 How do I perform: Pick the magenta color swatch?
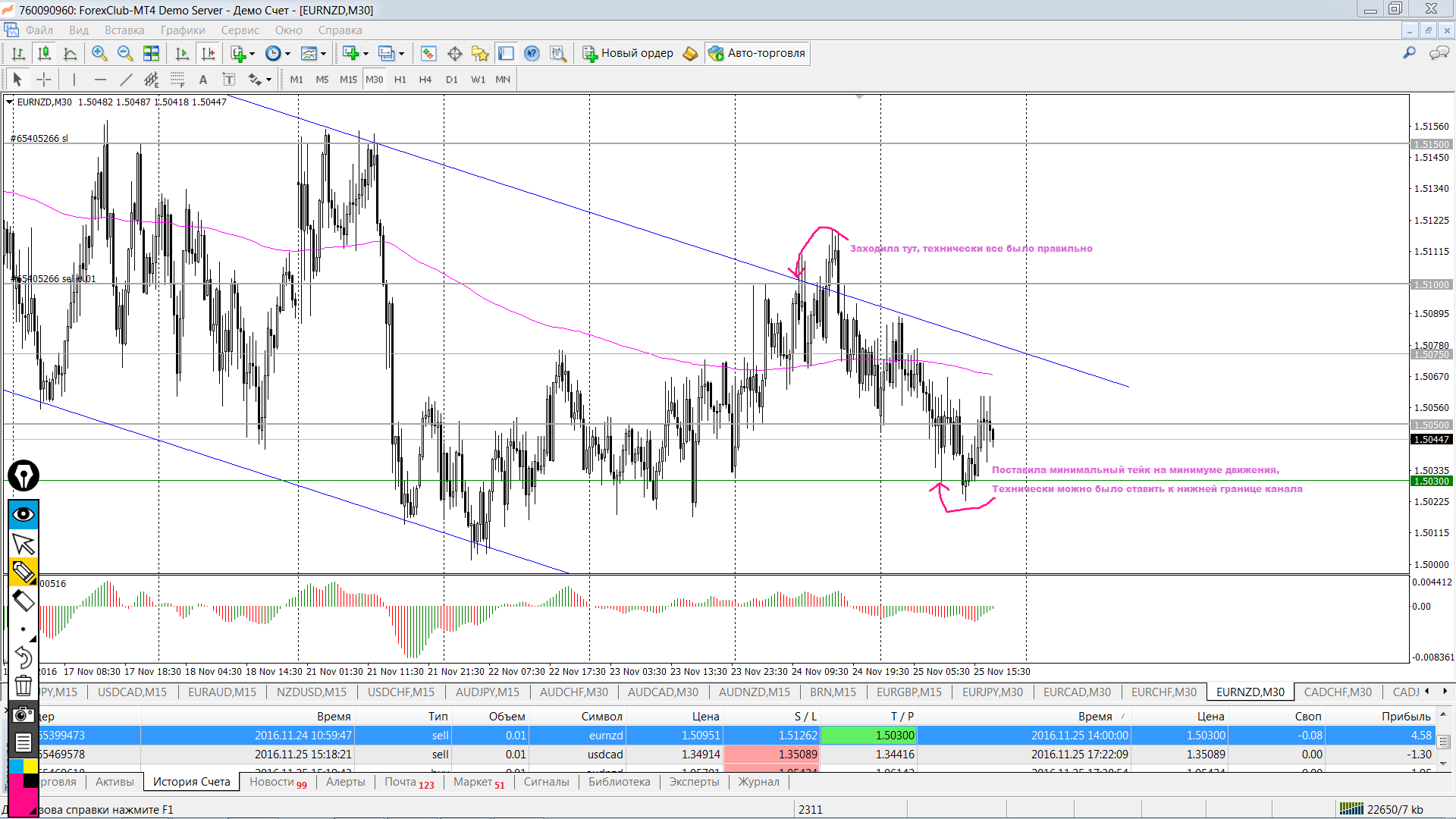(x=24, y=802)
